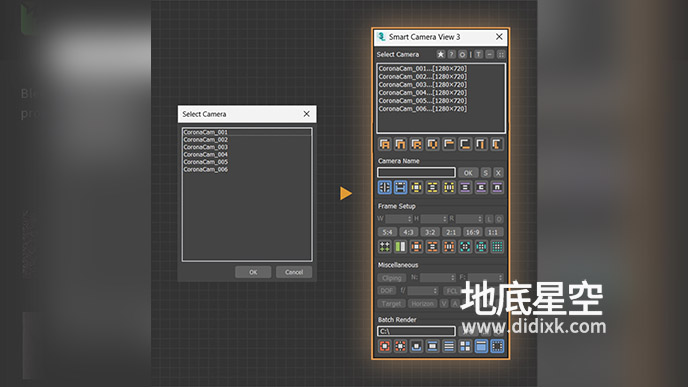Select CoronaCam_001 in Select Camera dialog
This screenshot has width=688, height=387.
(x=247, y=132)
